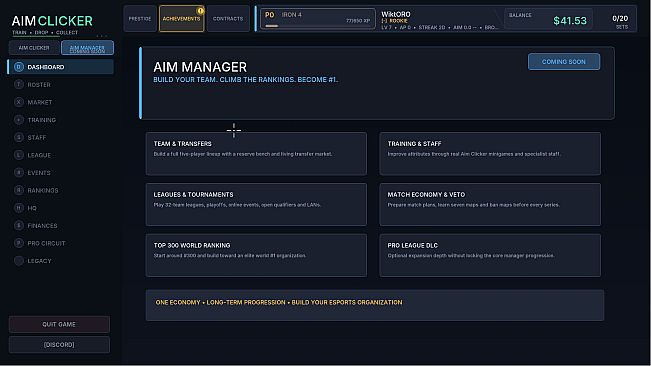This screenshot has width=651, height=366.
Task: Click the Events sidebar icon
Action: [19, 173]
